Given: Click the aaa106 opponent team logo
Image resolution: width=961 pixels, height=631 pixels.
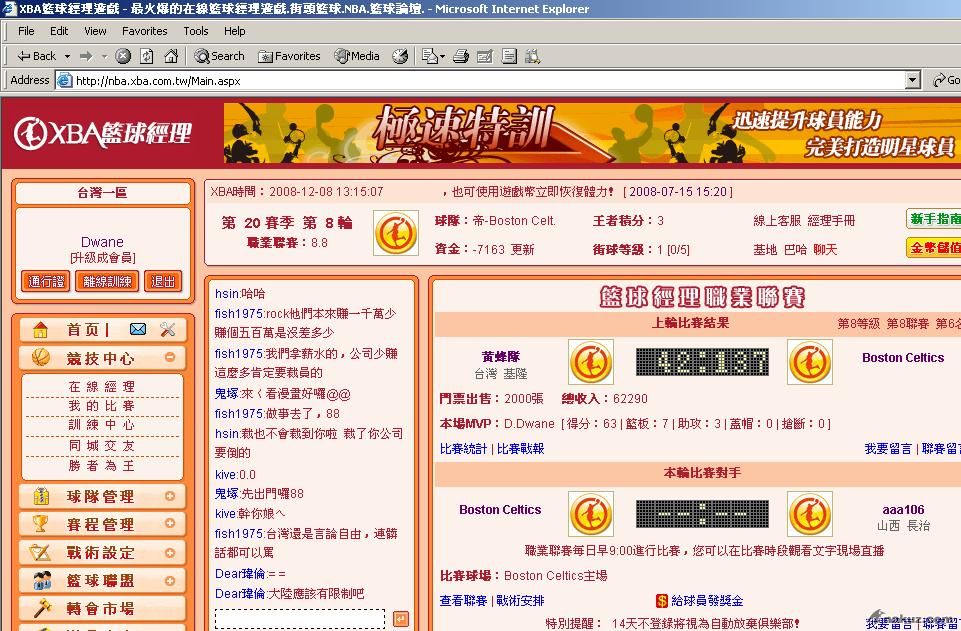Looking at the screenshot, I should click(x=810, y=514).
